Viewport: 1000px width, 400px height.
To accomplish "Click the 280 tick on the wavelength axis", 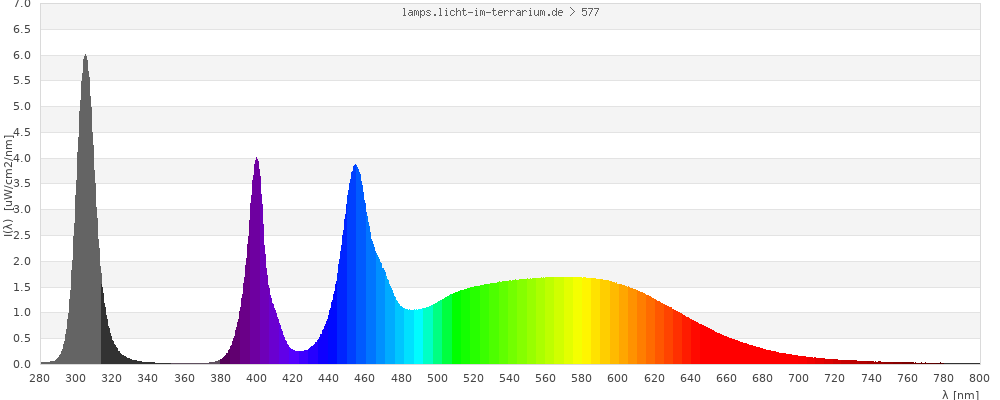I will [40, 378].
